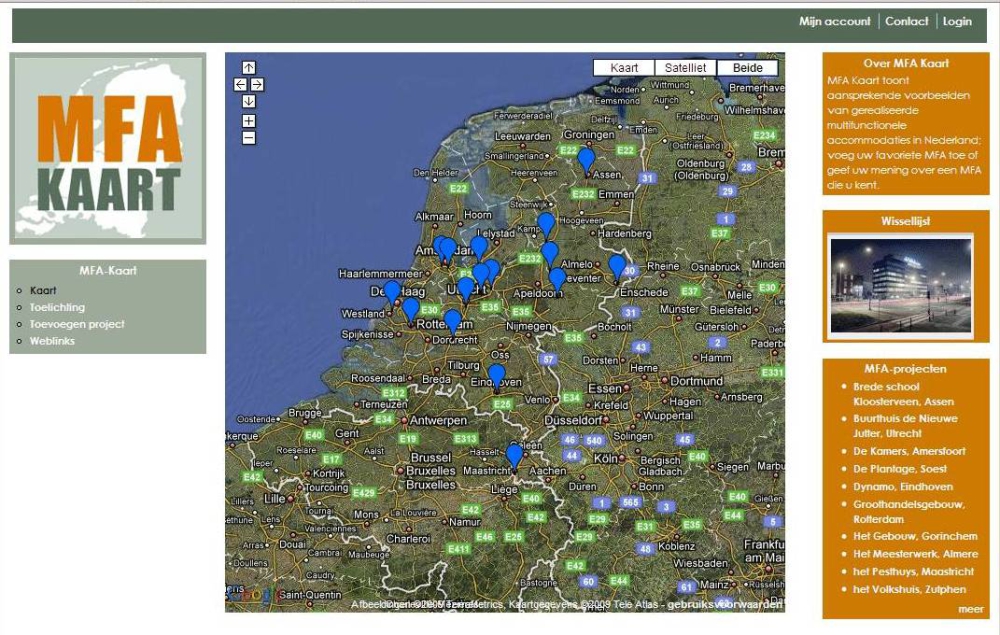Click the blue map marker near Assen
The width and height of the screenshot is (1000, 635).
(x=586, y=159)
